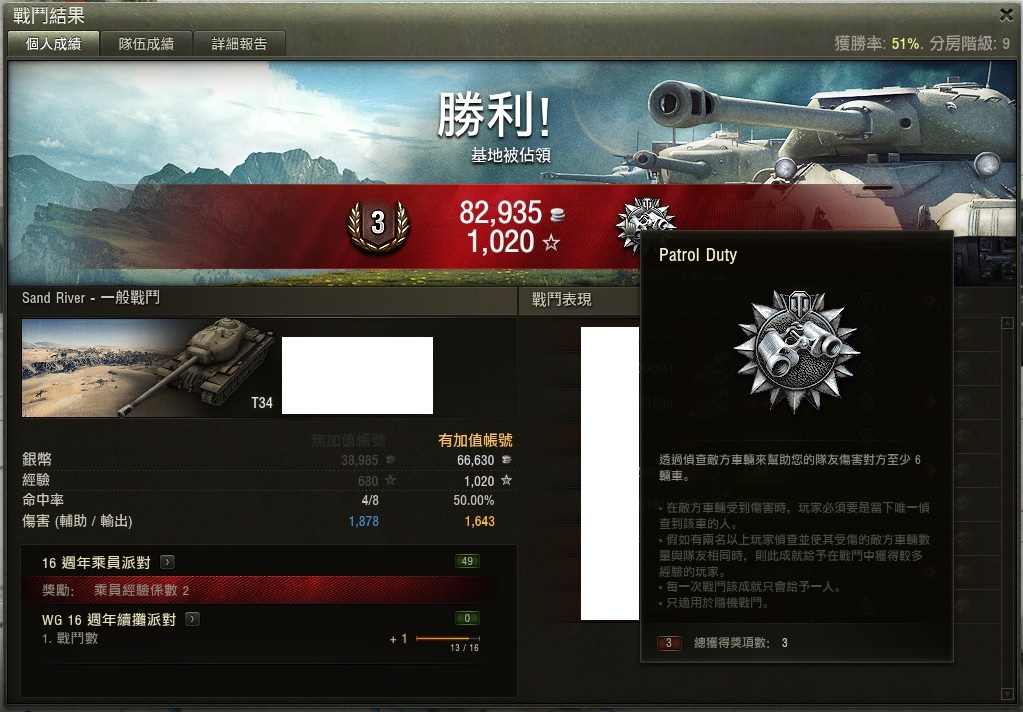The width and height of the screenshot is (1023, 712).
Task: Expand the 16 週年乘員派對 mission details arrow
Action: [168, 561]
